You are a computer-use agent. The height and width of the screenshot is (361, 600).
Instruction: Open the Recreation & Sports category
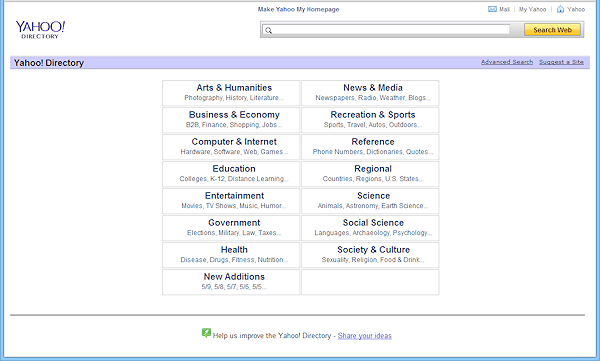(x=373, y=115)
